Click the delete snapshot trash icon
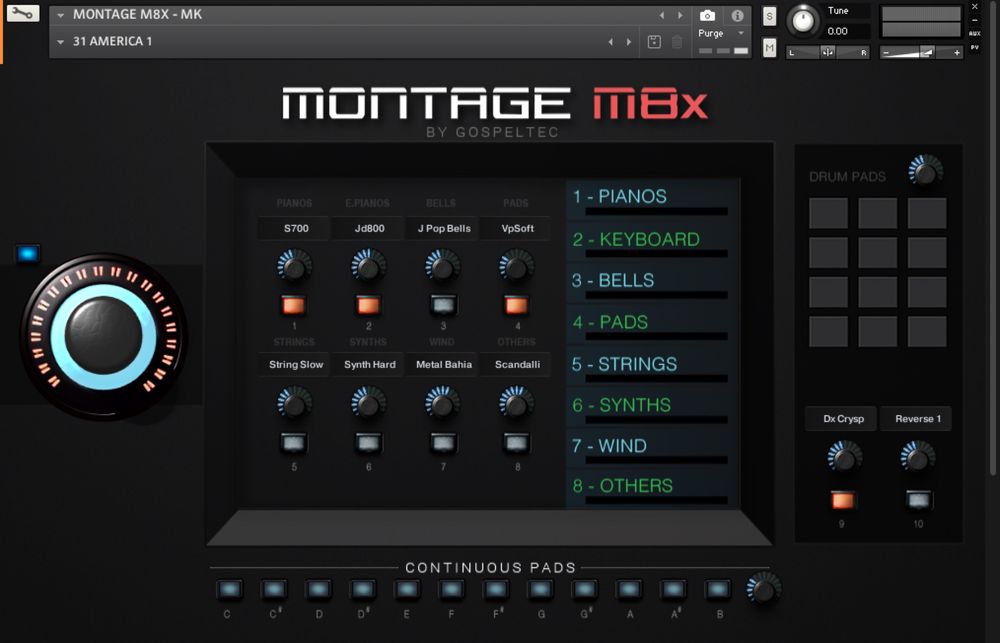 [x=677, y=42]
